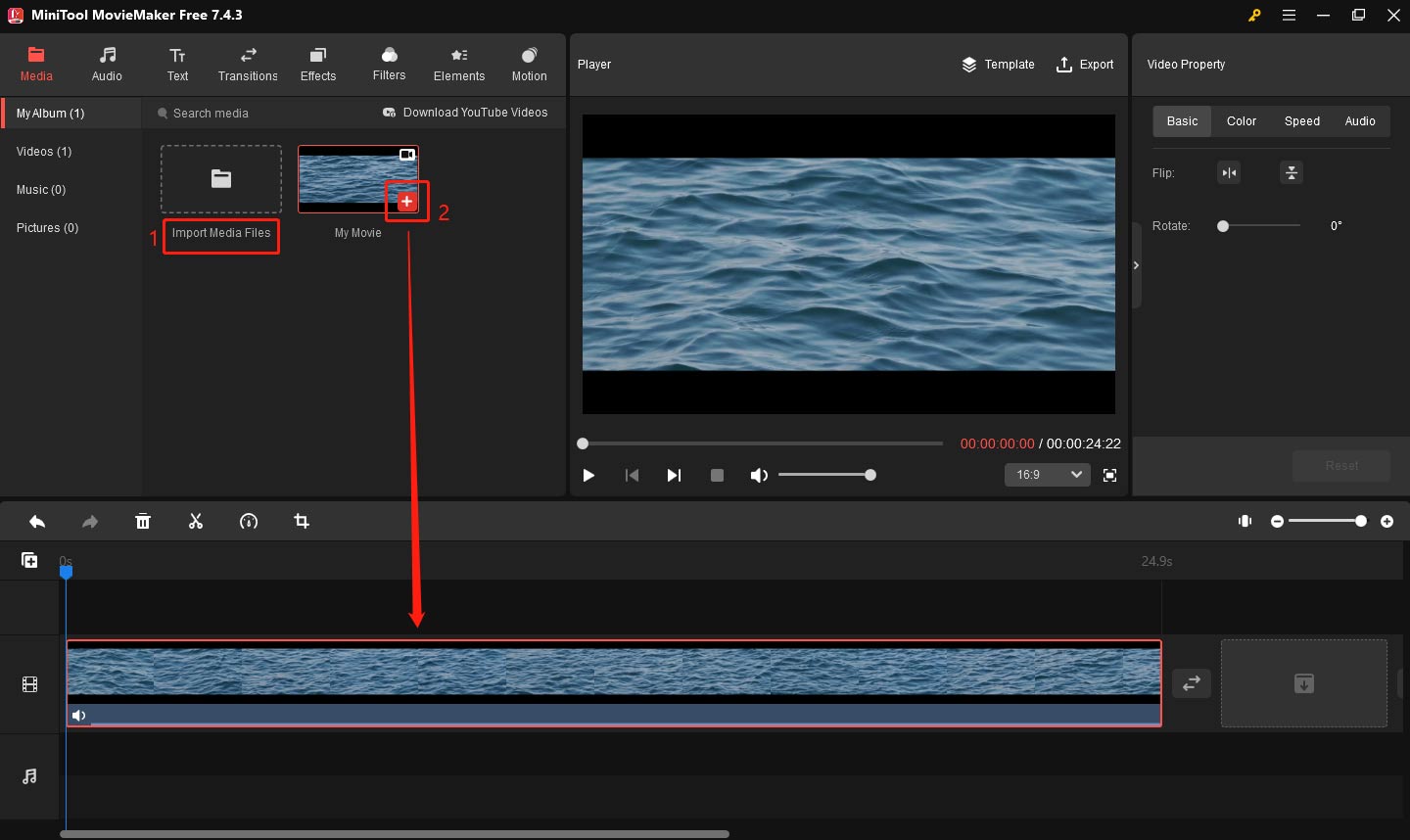Add a transition after the clip
Screen dimensions: 1410x840
(1192, 683)
